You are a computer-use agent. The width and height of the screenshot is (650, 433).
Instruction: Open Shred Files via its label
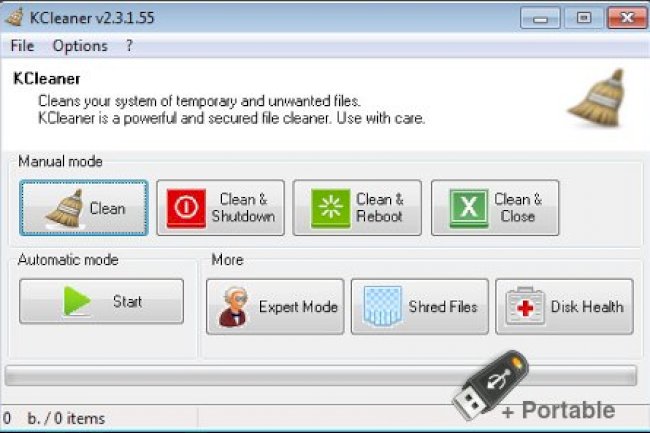pos(443,307)
